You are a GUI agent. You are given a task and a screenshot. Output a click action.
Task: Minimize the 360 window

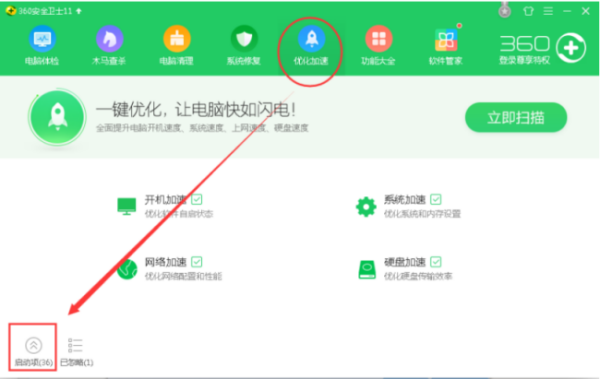pos(567,11)
